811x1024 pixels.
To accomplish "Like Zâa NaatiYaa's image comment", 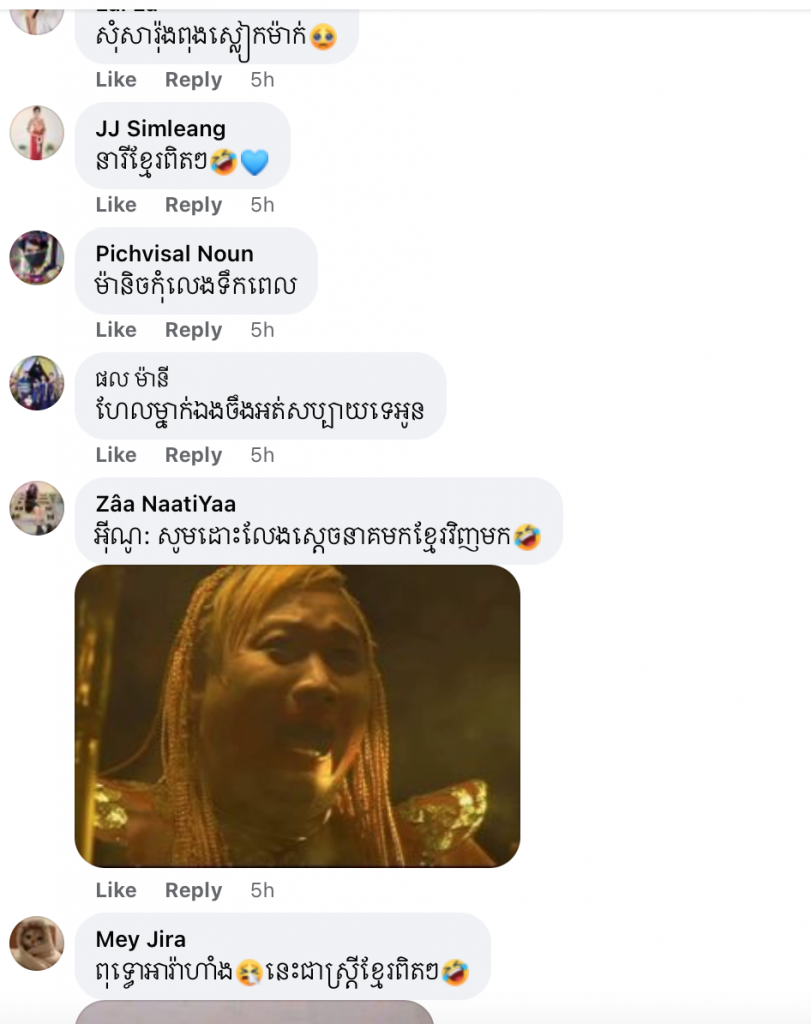I will (x=116, y=891).
